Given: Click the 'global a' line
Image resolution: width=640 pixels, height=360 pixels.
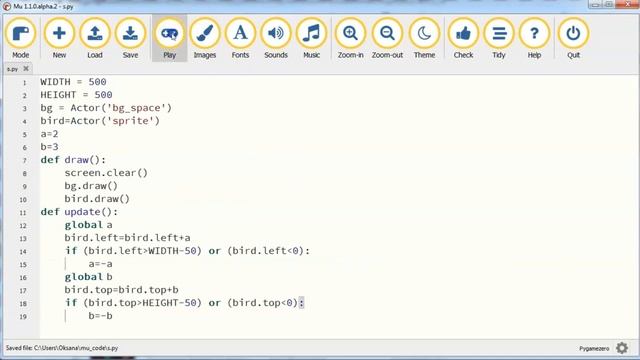Looking at the screenshot, I should (88, 225).
